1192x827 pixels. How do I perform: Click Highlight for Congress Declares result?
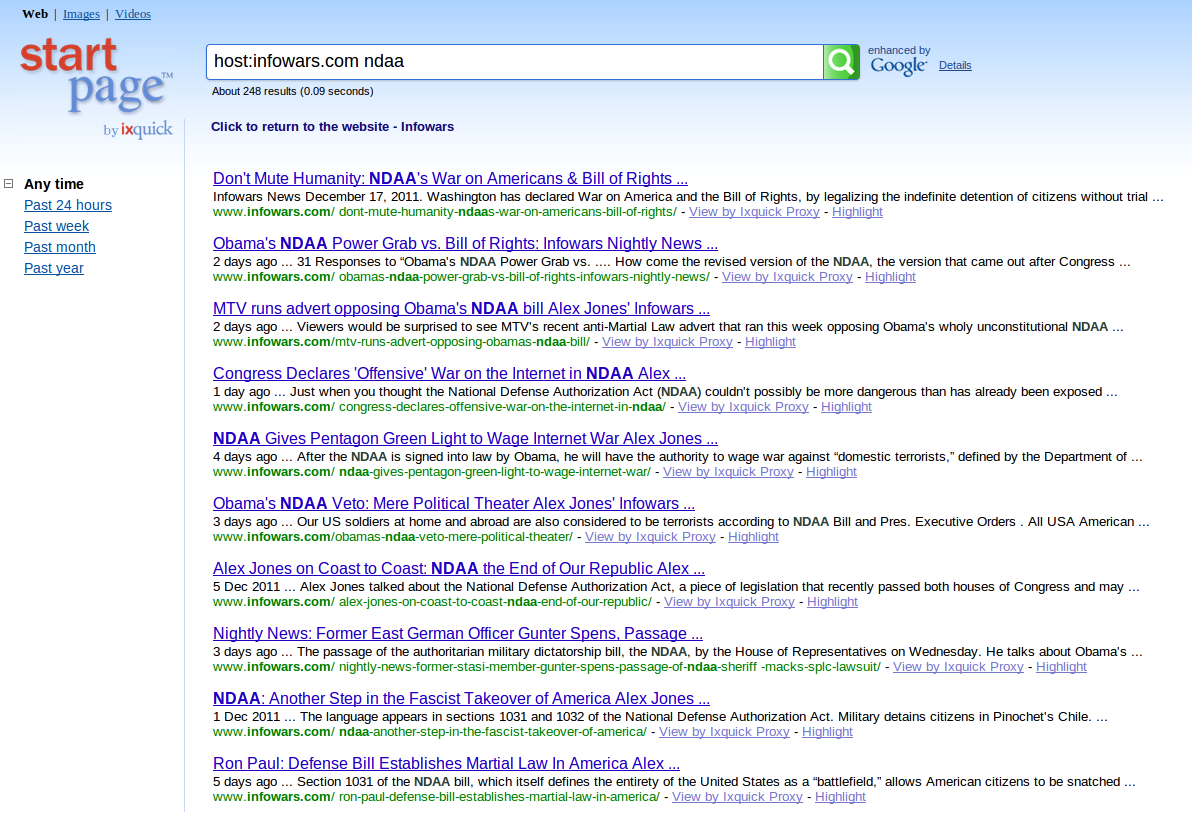[846, 407]
